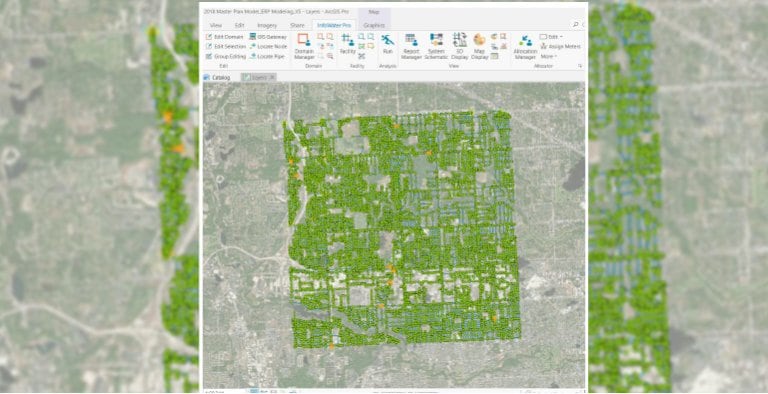Select the InfoWater Pro ribbon tab

334,25
